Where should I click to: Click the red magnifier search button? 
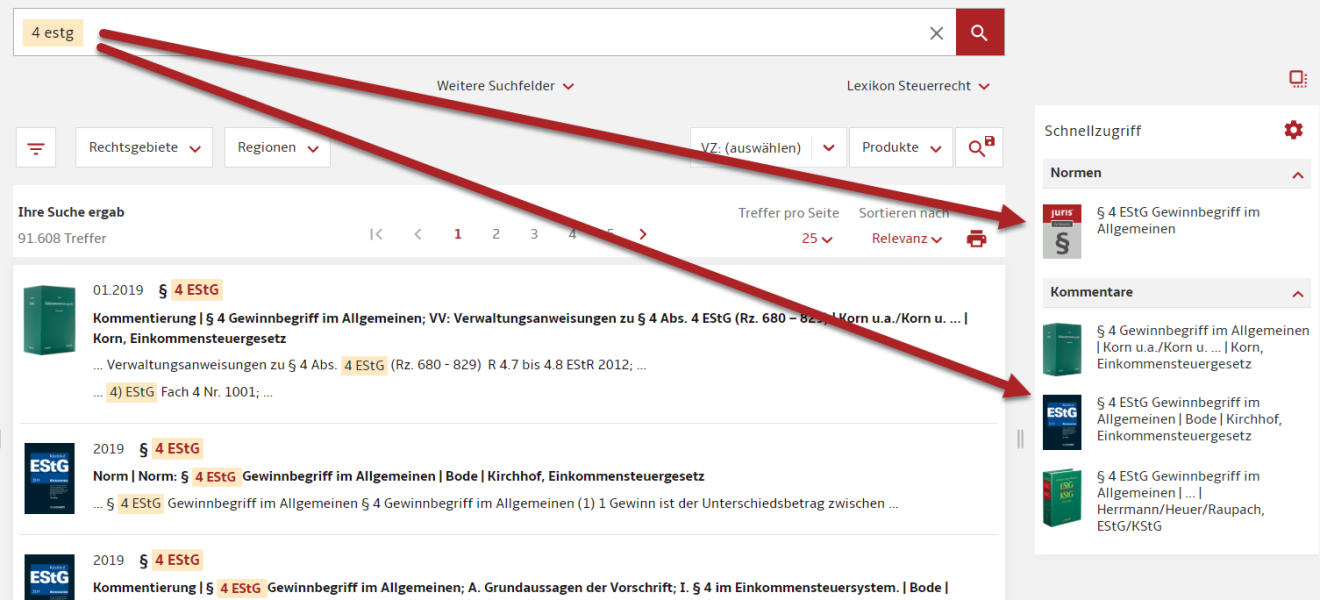pyautogui.click(x=979, y=33)
